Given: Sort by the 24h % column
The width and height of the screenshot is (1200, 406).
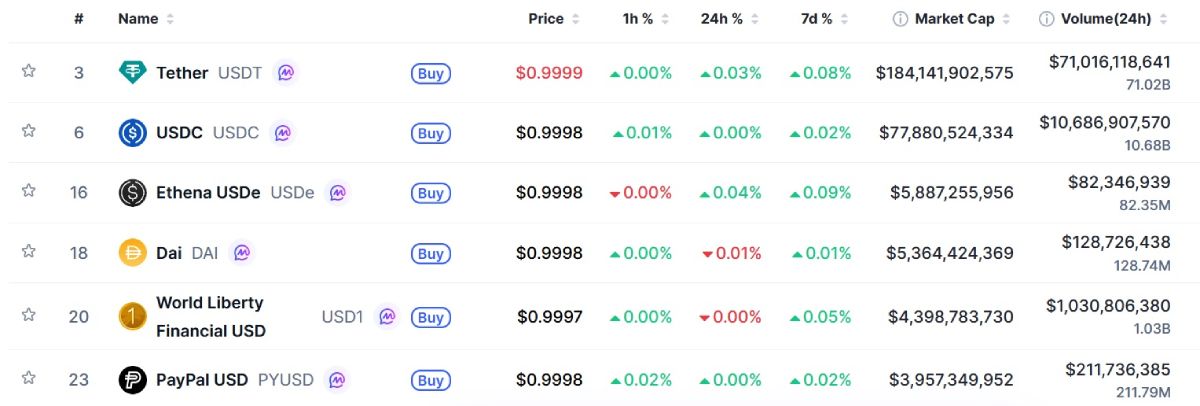Looking at the screenshot, I should (722, 19).
